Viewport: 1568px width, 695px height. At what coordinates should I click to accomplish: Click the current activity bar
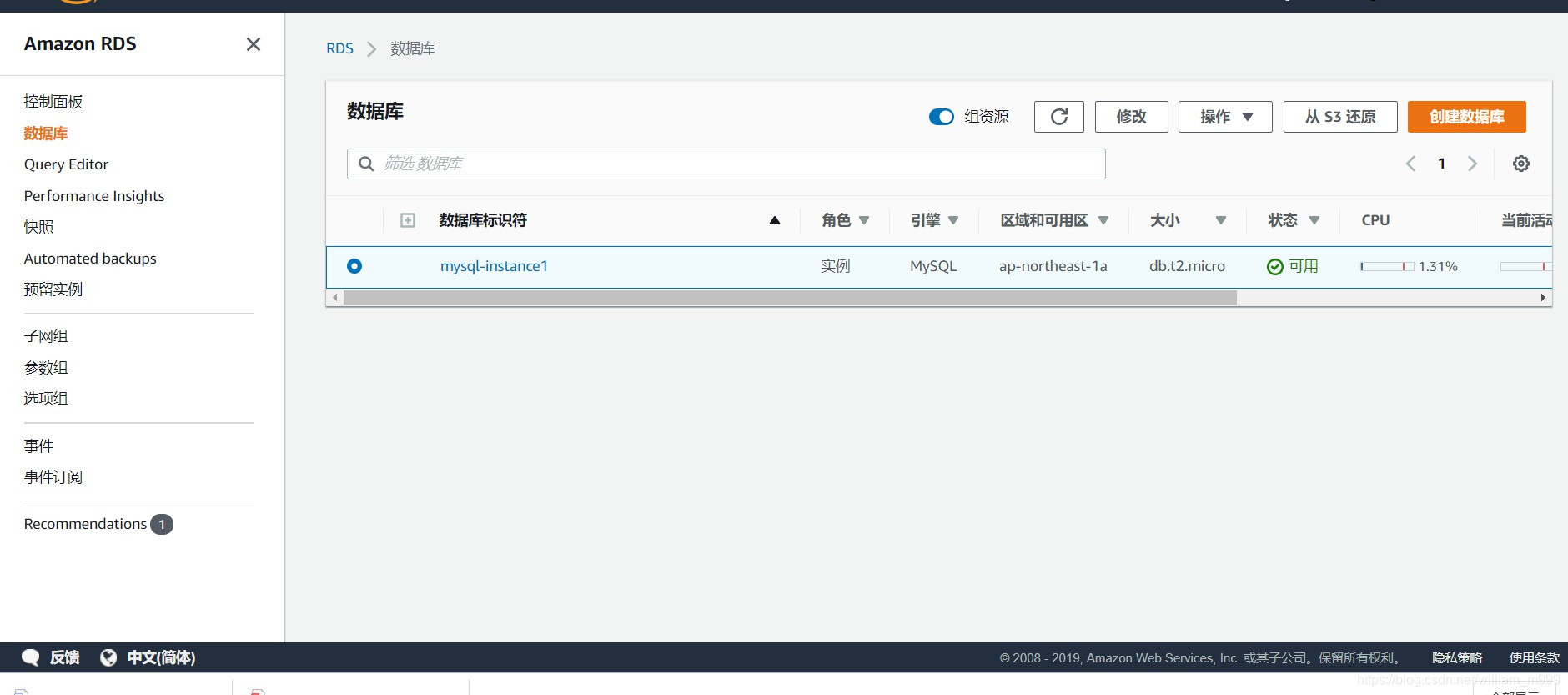click(x=1525, y=267)
